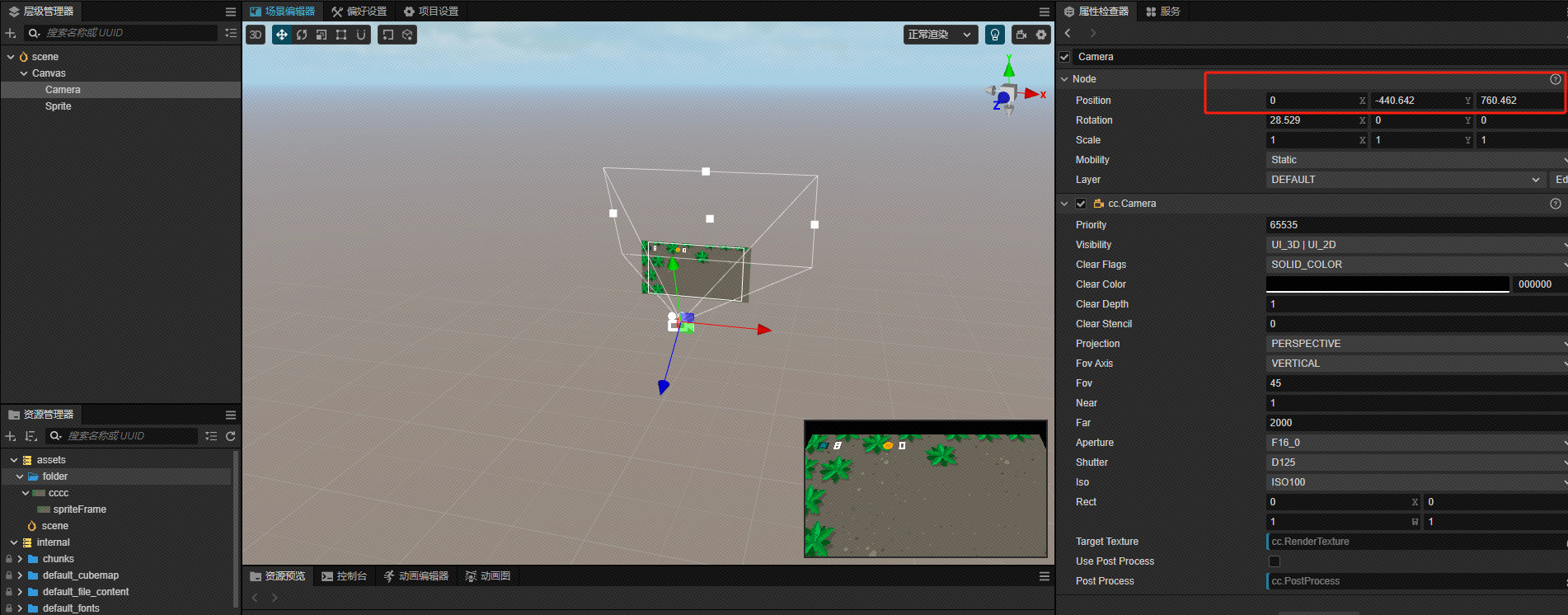
Task: Open the assets panel menu
Action: click(x=231, y=415)
